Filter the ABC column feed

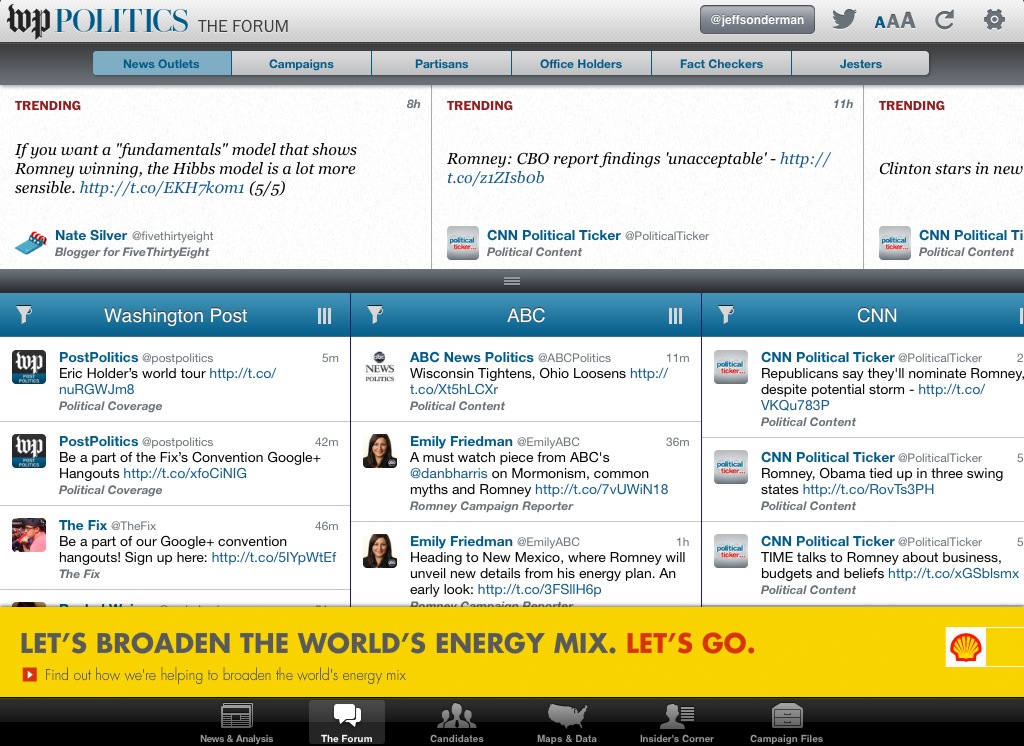coord(375,315)
